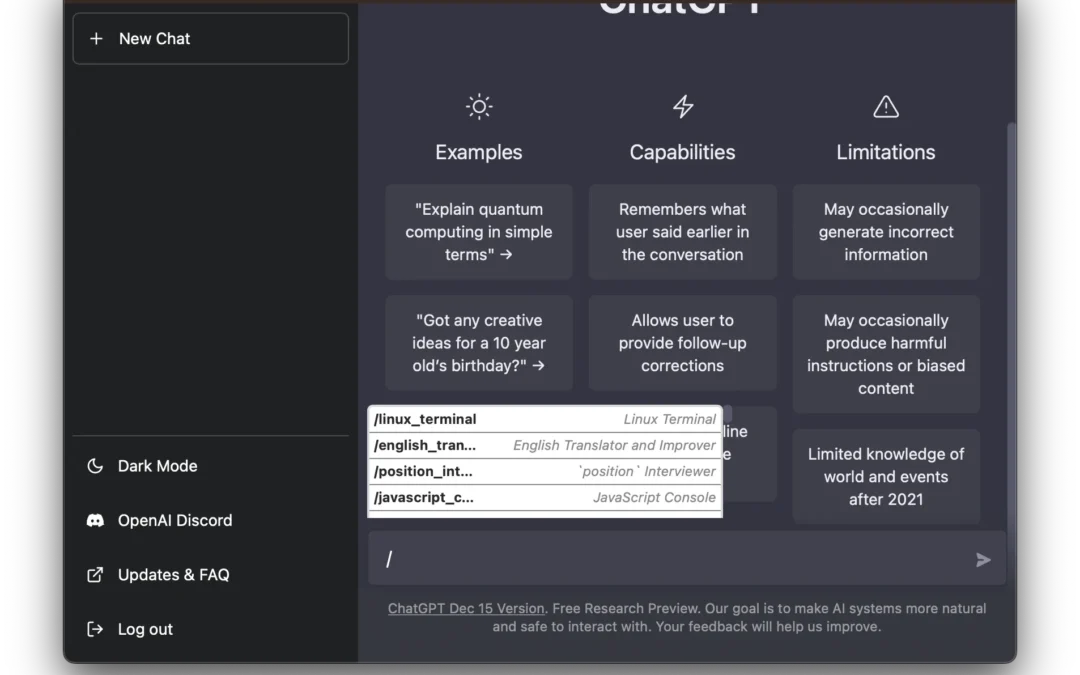Click the sun icon above Examples
The image size is (1080, 675).
pos(479,107)
